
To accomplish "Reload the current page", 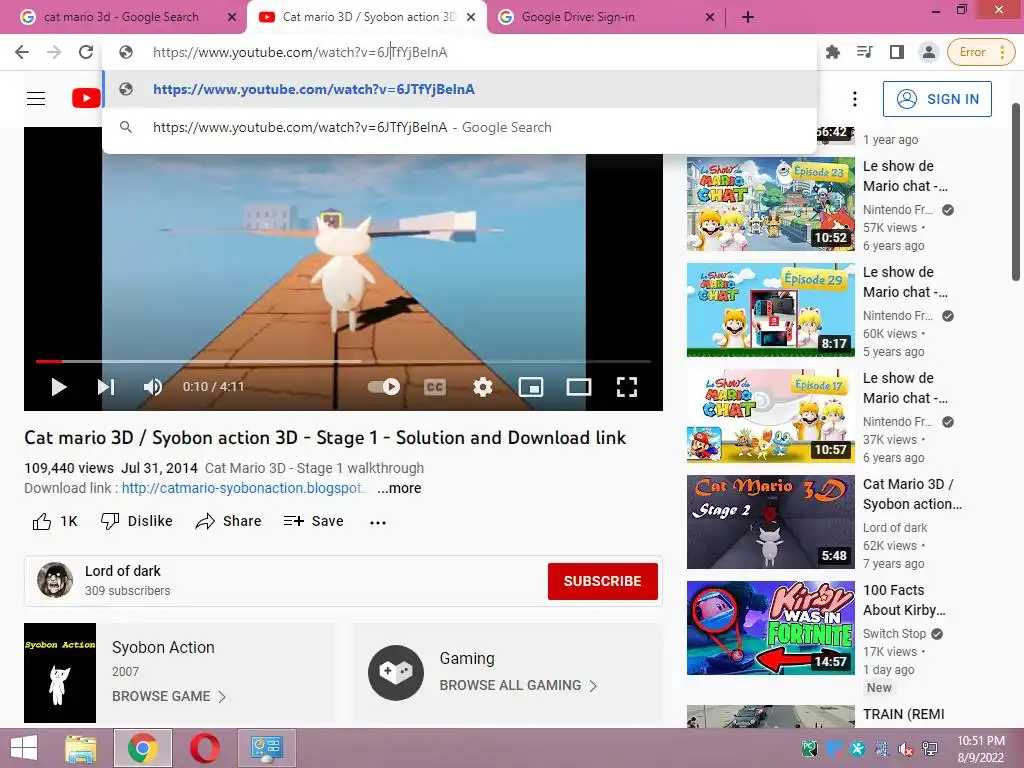I will (86, 52).
